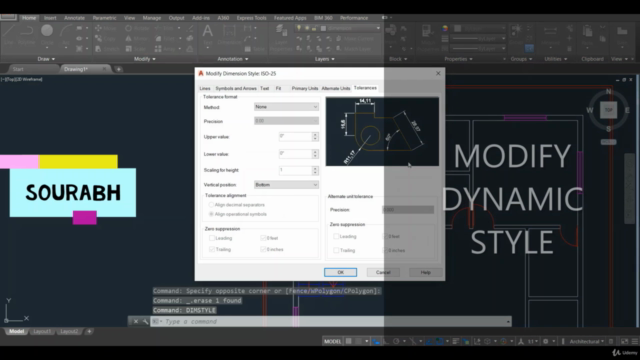This screenshot has height=360, width=640.
Task: Expand the Draw panel flyout
Action: (46, 59)
